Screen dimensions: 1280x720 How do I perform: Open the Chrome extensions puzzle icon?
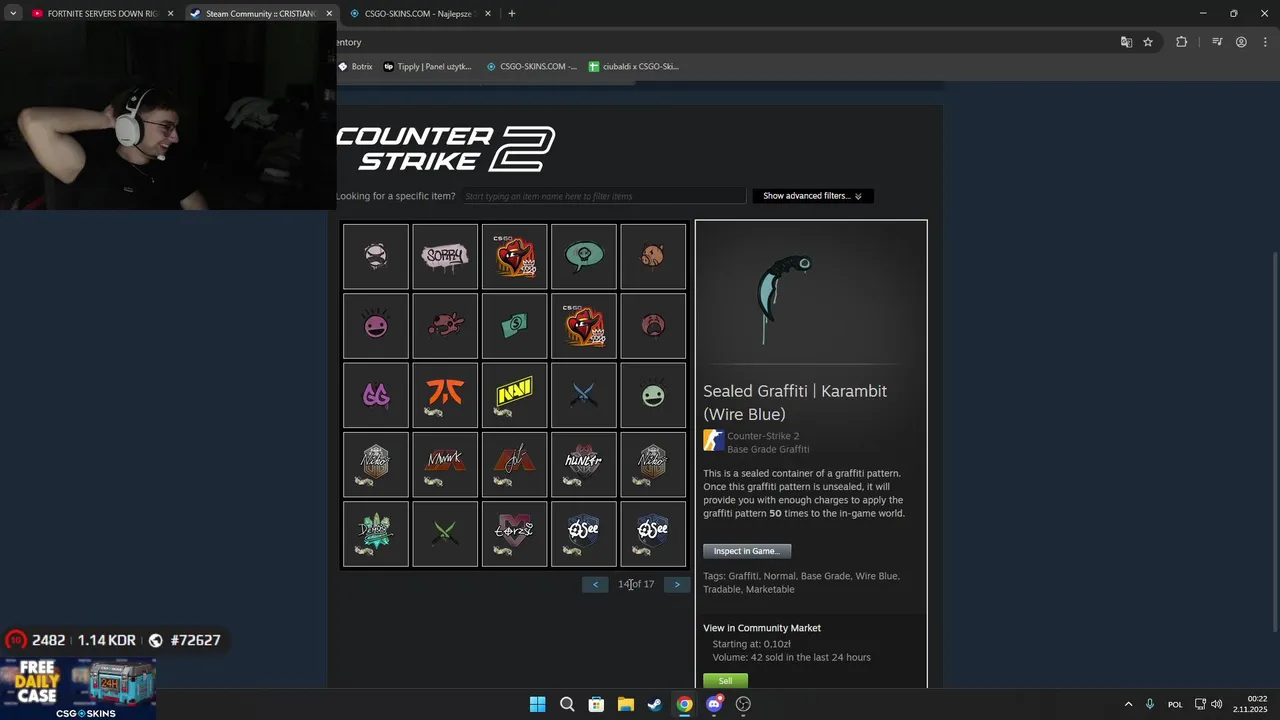(x=1181, y=42)
